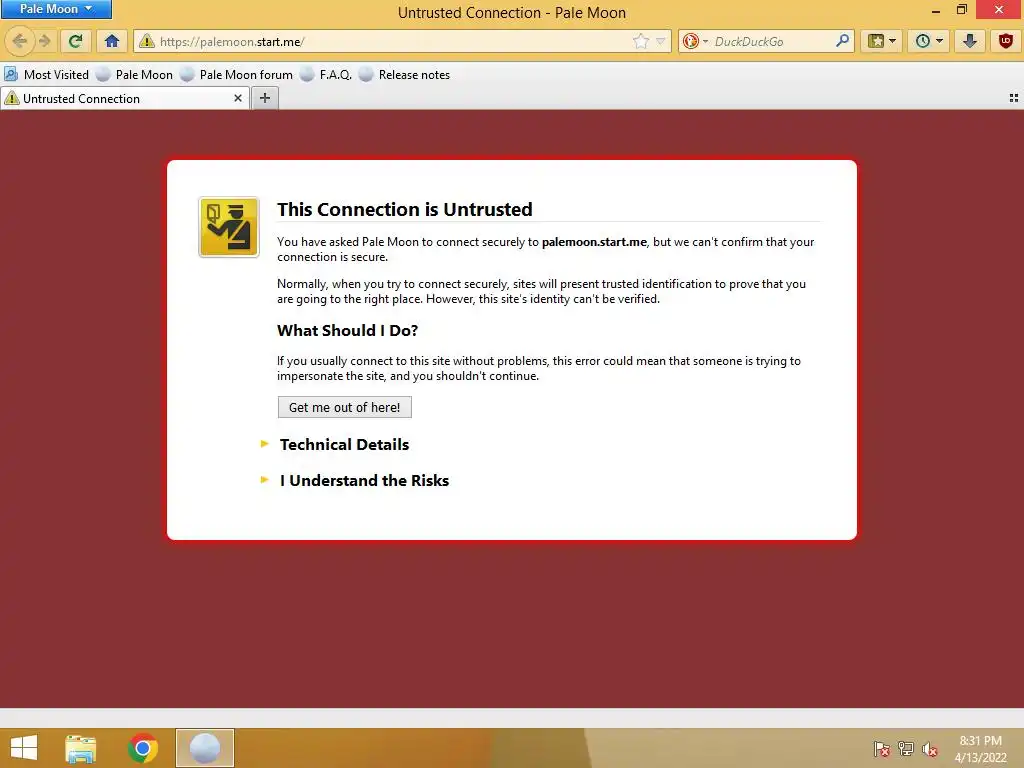Go back with the Back arrow button
The image size is (1024, 768).
point(20,41)
